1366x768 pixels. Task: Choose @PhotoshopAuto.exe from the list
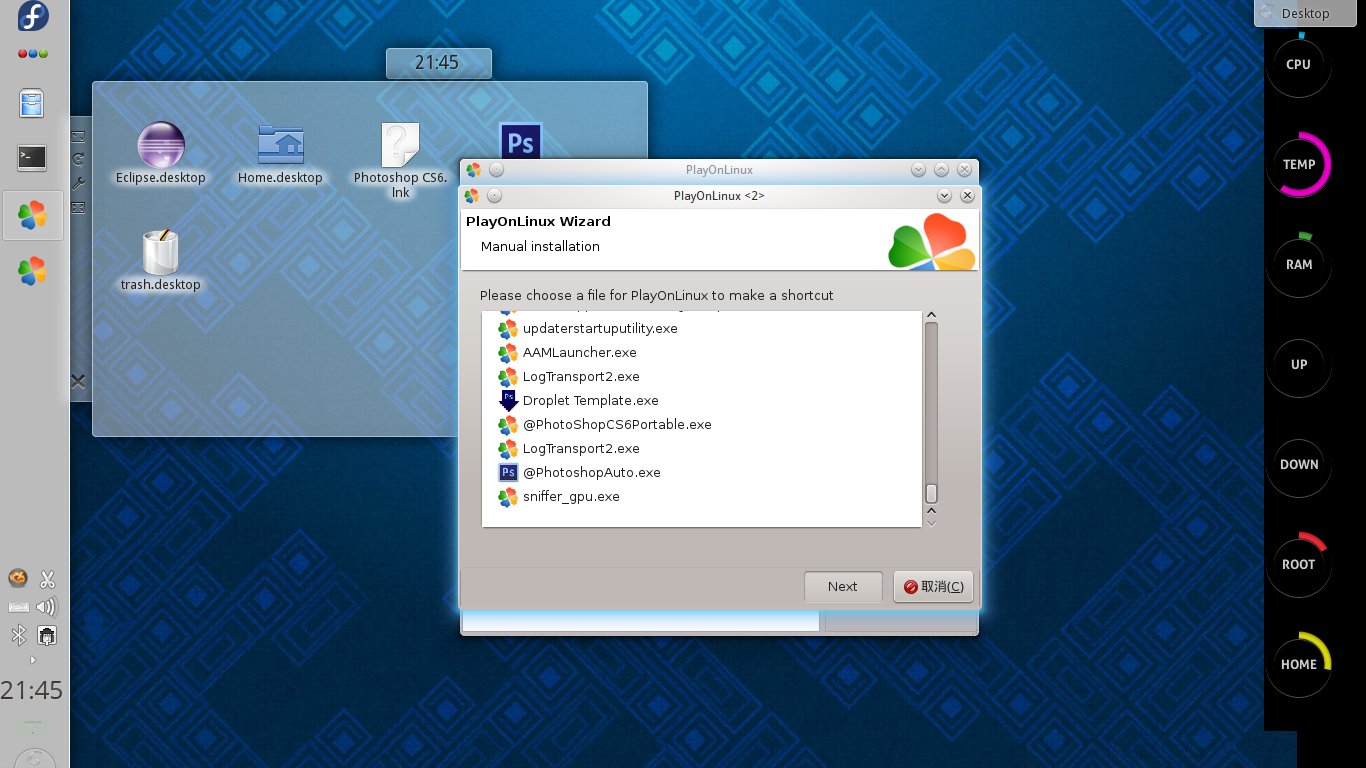coord(591,472)
